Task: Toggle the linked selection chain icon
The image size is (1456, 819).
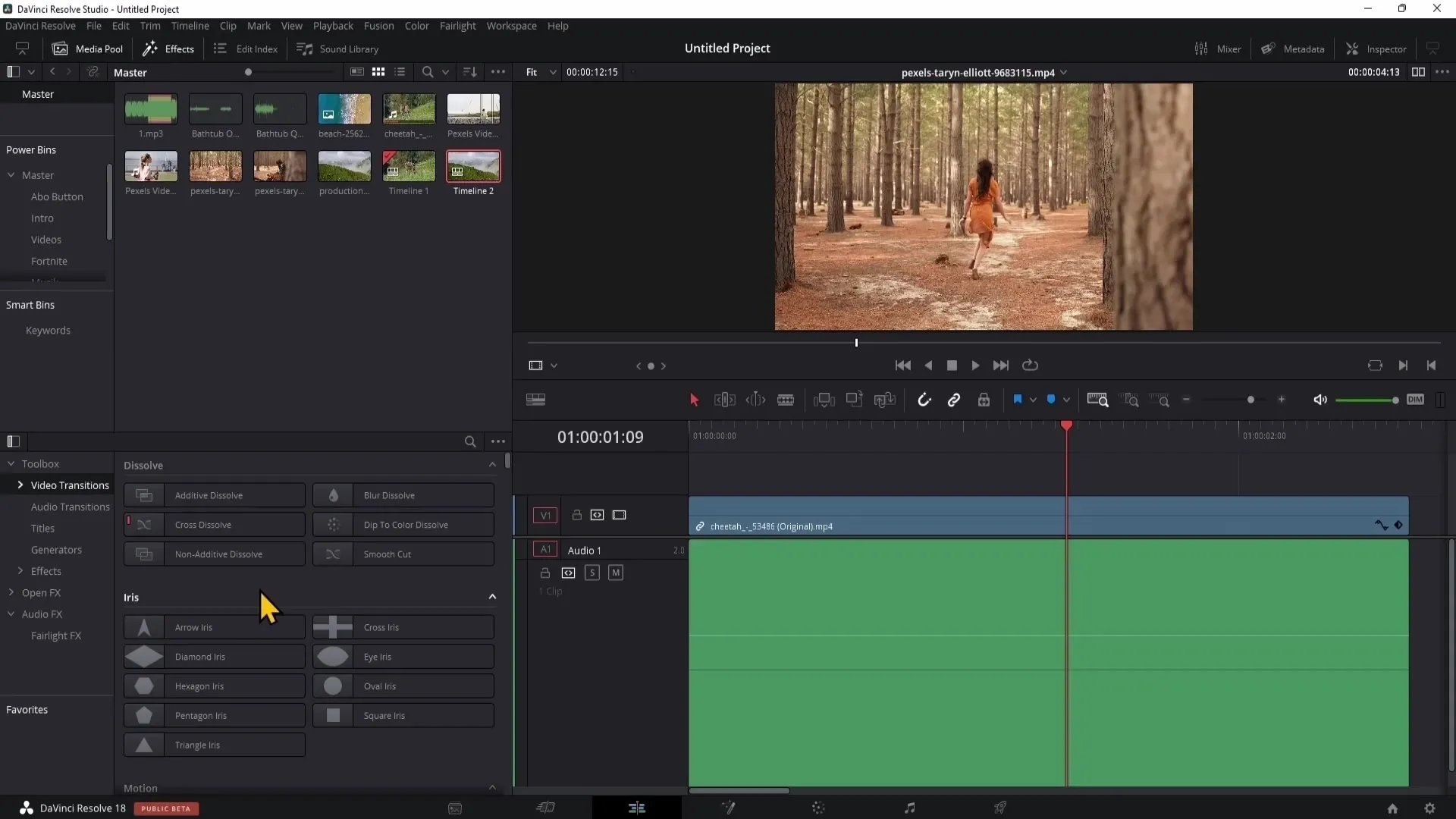Action: tap(955, 400)
